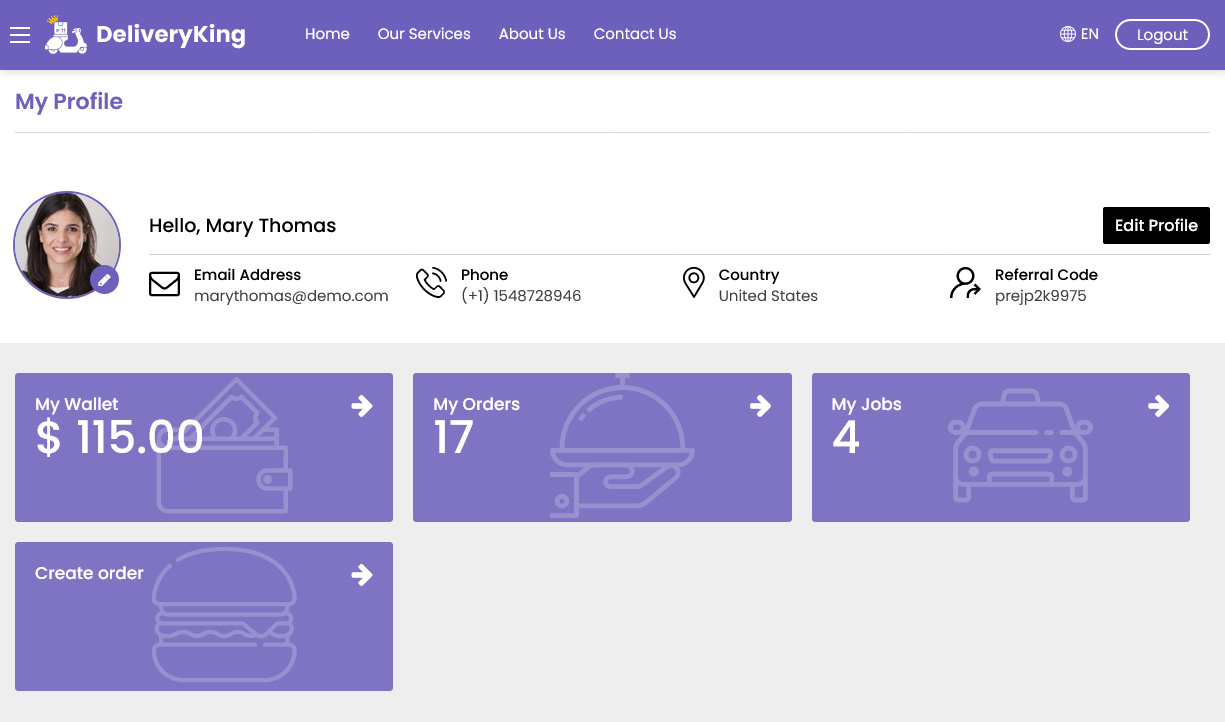Viewport: 1225px width, 722px height.
Task: Click the Logout button
Action: coord(1162,34)
